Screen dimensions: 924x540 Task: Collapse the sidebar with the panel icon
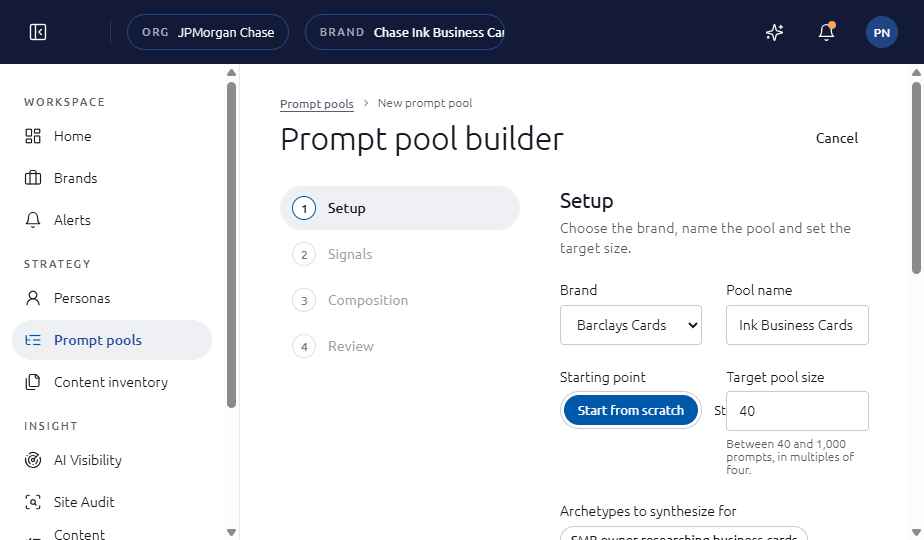(x=38, y=32)
